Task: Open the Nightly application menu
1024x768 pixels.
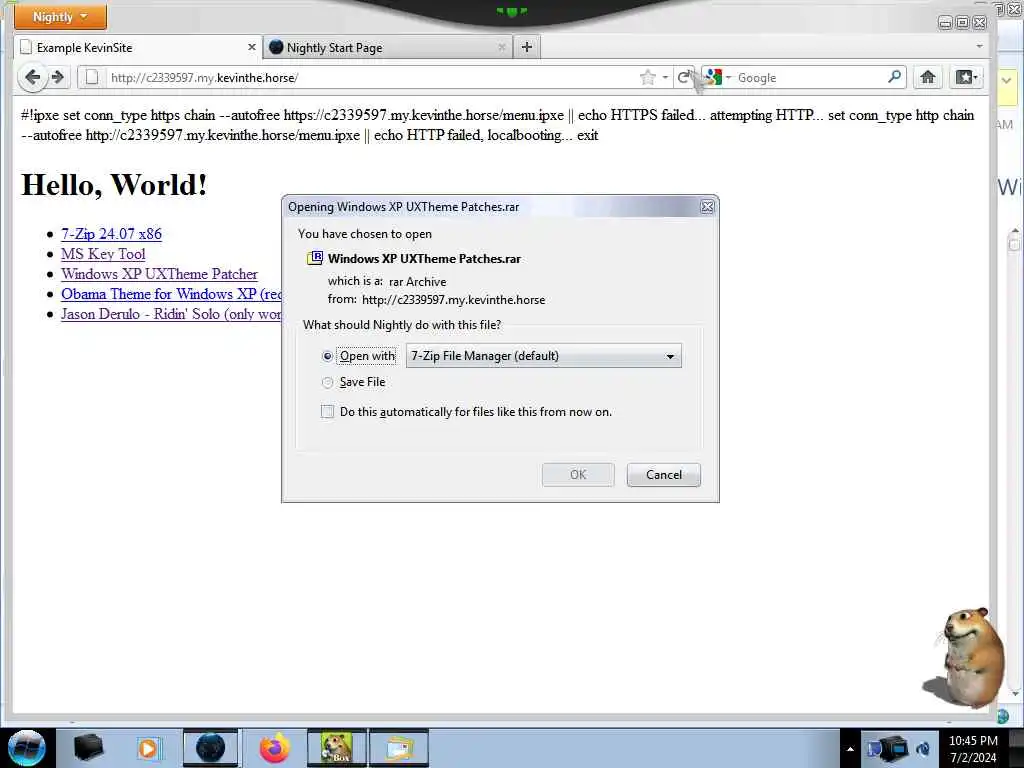Action: 60,17
